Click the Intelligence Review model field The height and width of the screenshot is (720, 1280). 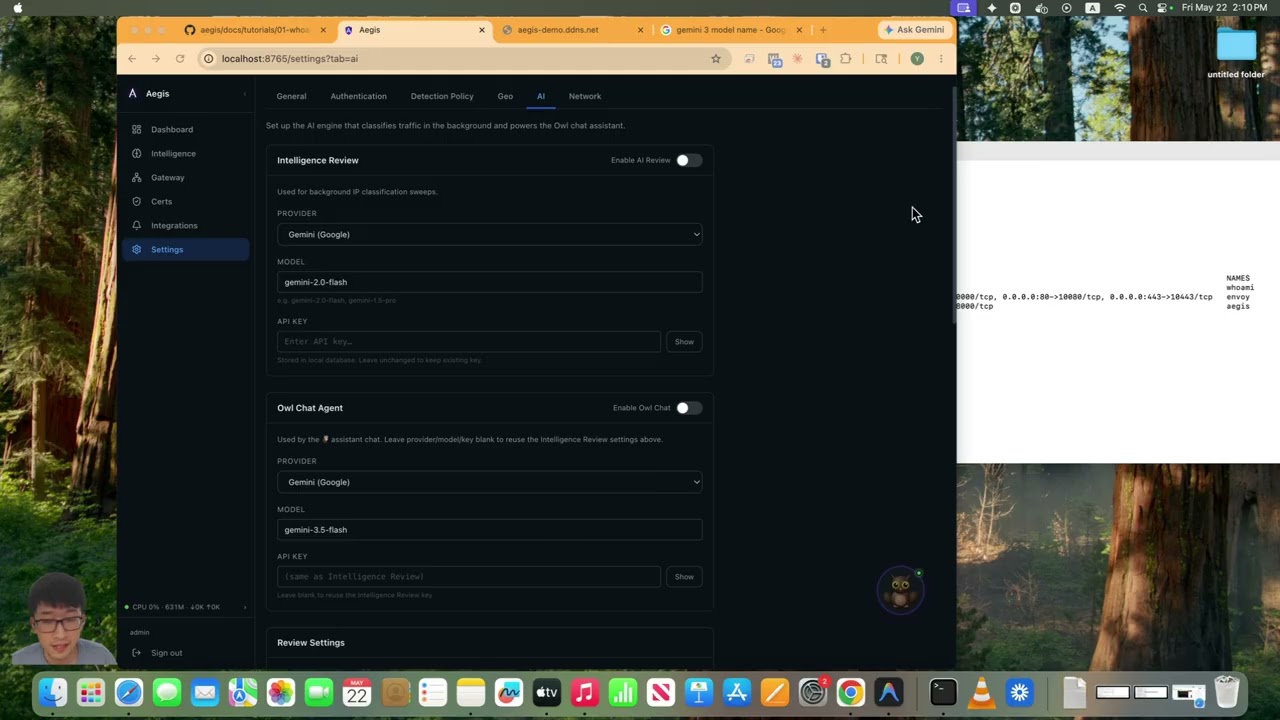pos(490,282)
